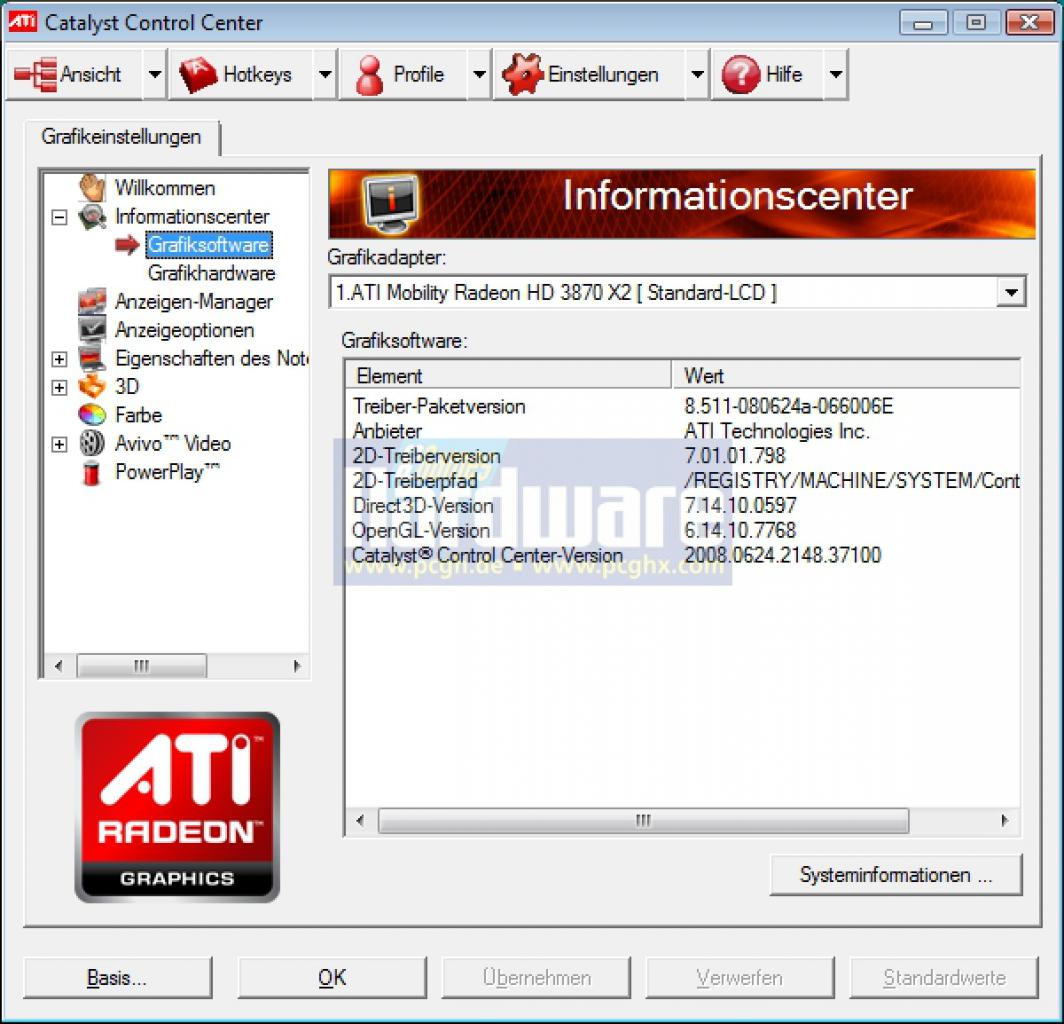
Task: Open the Ansicht dropdown arrow
Action: coord(155,74)
